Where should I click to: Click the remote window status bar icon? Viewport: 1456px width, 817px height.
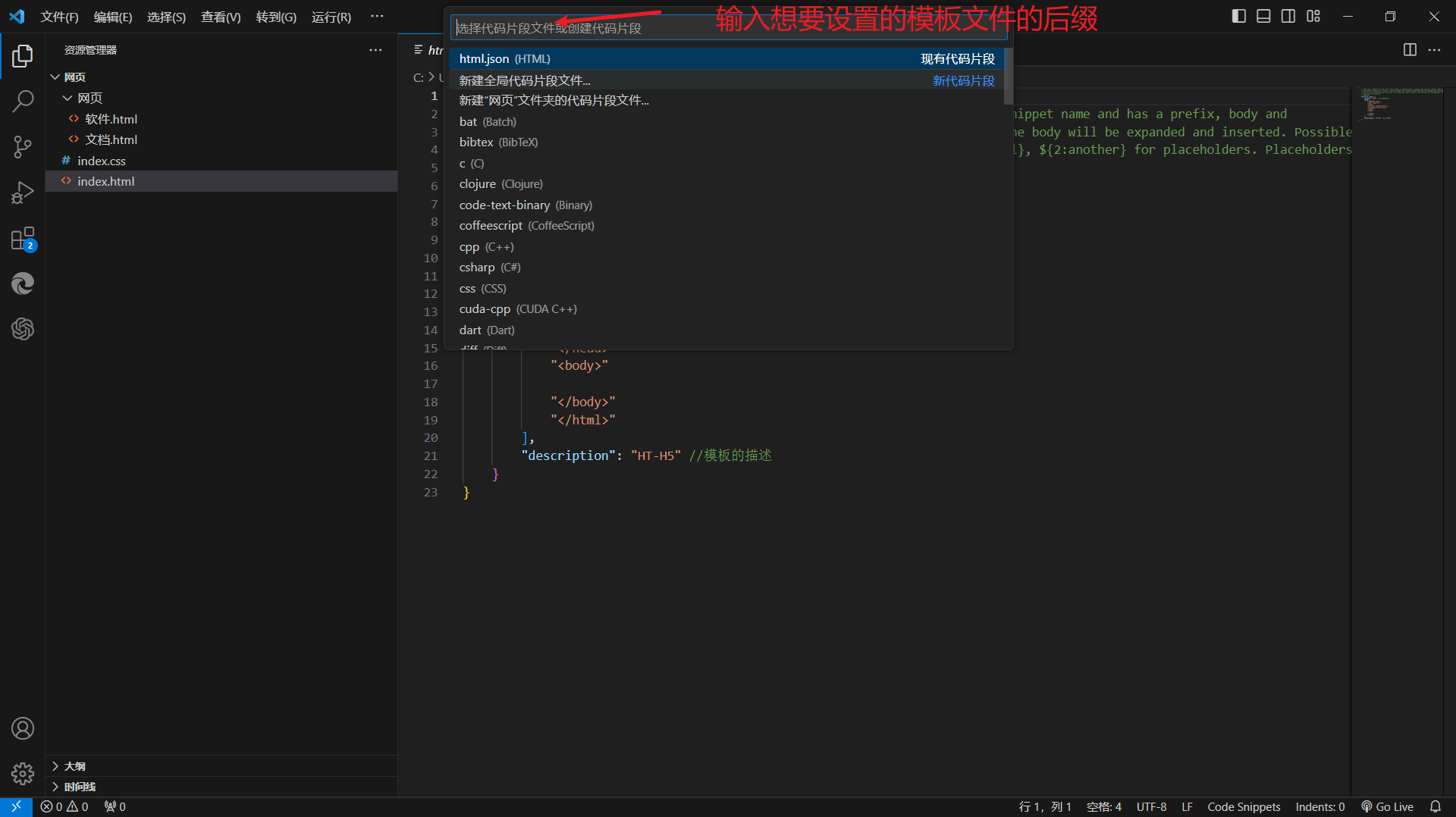(16, 806)
